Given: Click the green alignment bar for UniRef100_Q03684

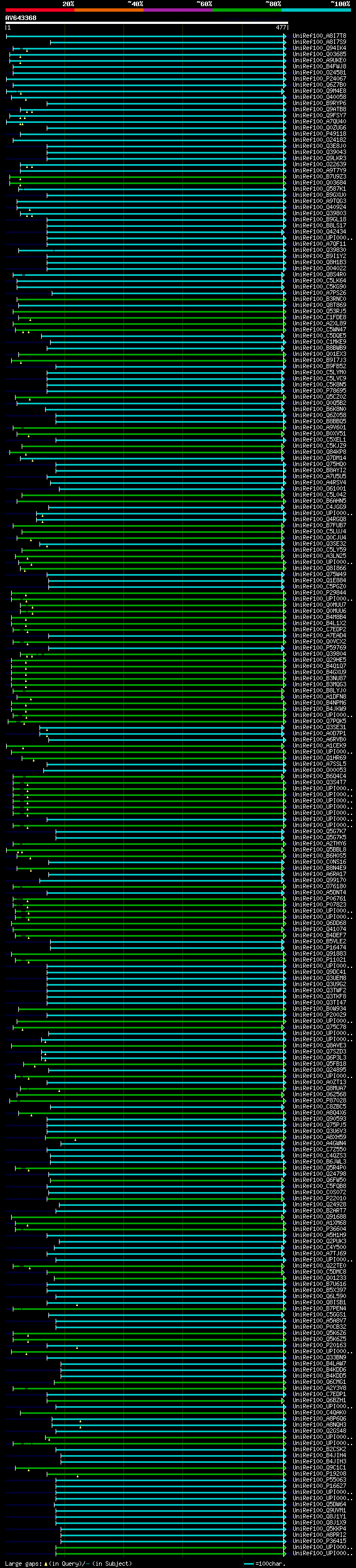Looking at the screenshot, I should (147, 182).
